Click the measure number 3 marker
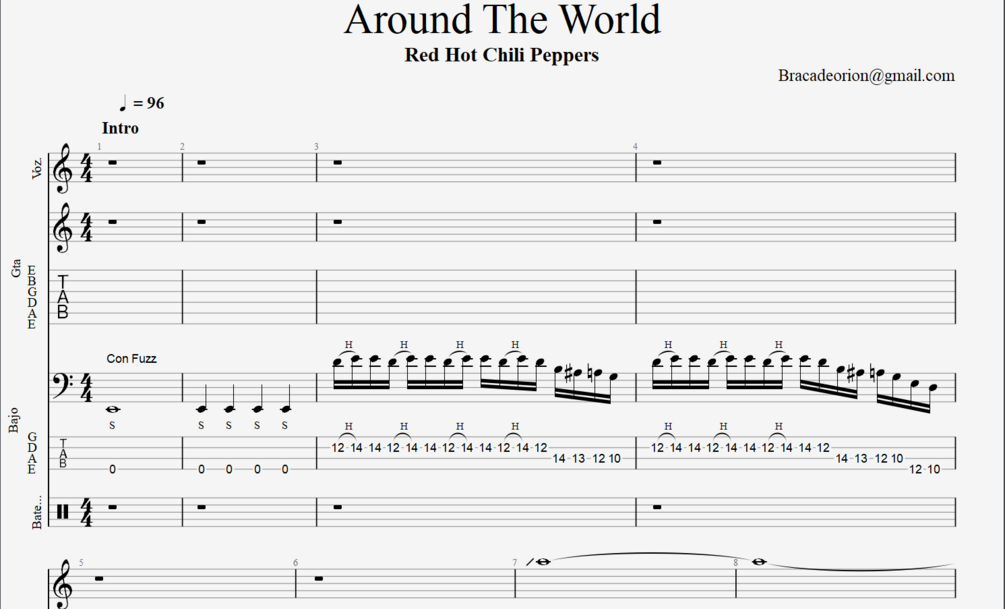 (x=316, y=147)
